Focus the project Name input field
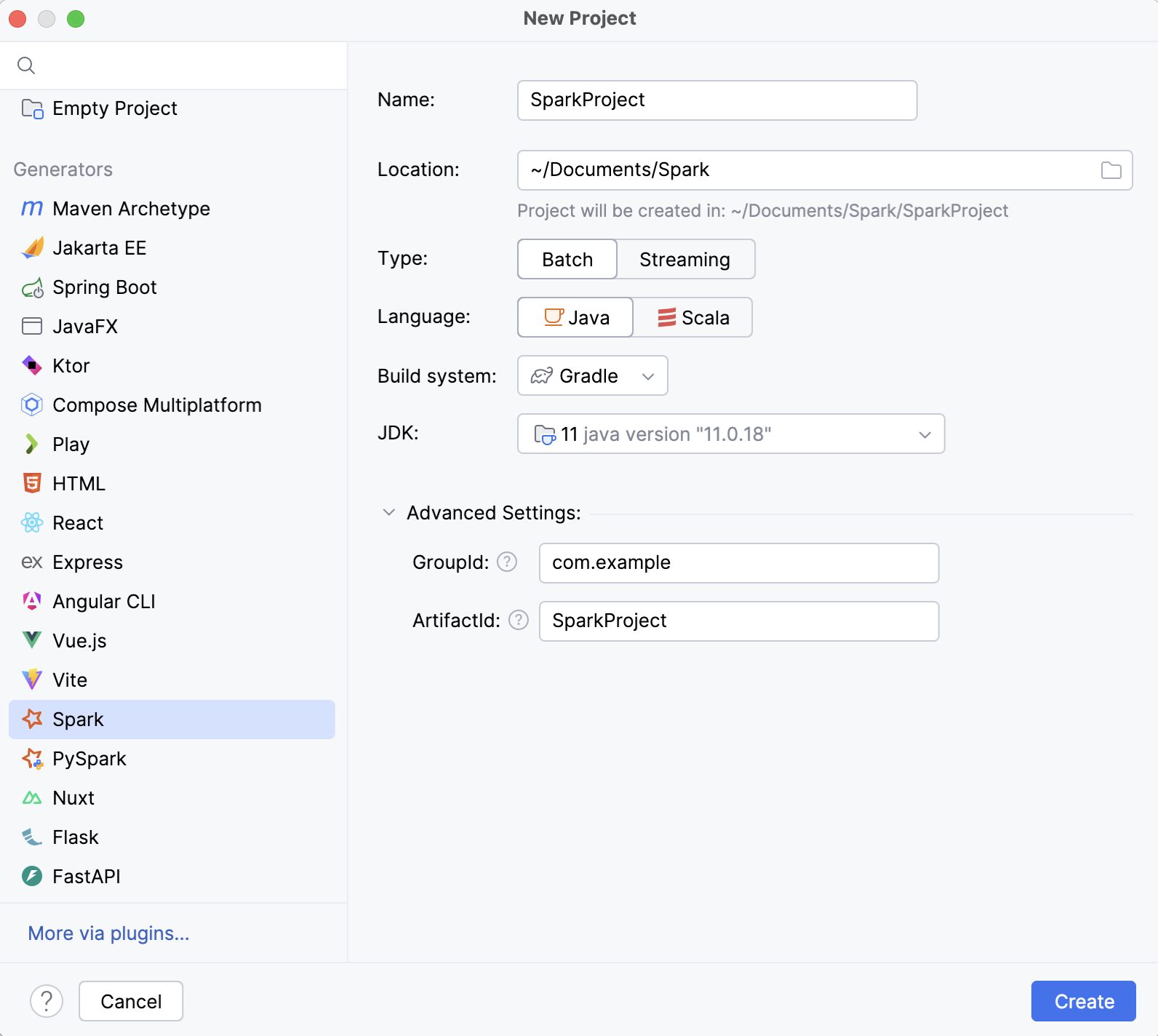The image size is (1158, 1036). pyautogui.click(x=716, y=100)
